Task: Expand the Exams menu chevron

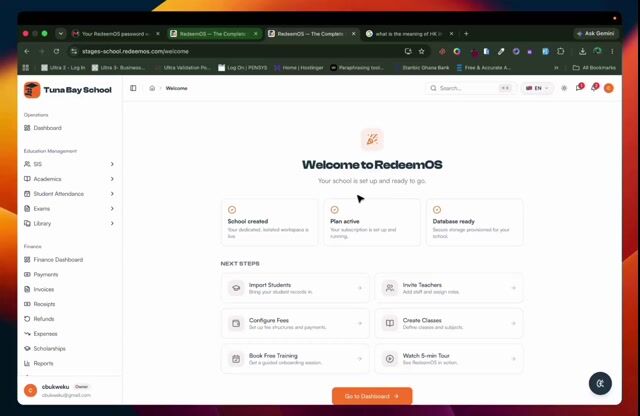Action: click(112, 209)
